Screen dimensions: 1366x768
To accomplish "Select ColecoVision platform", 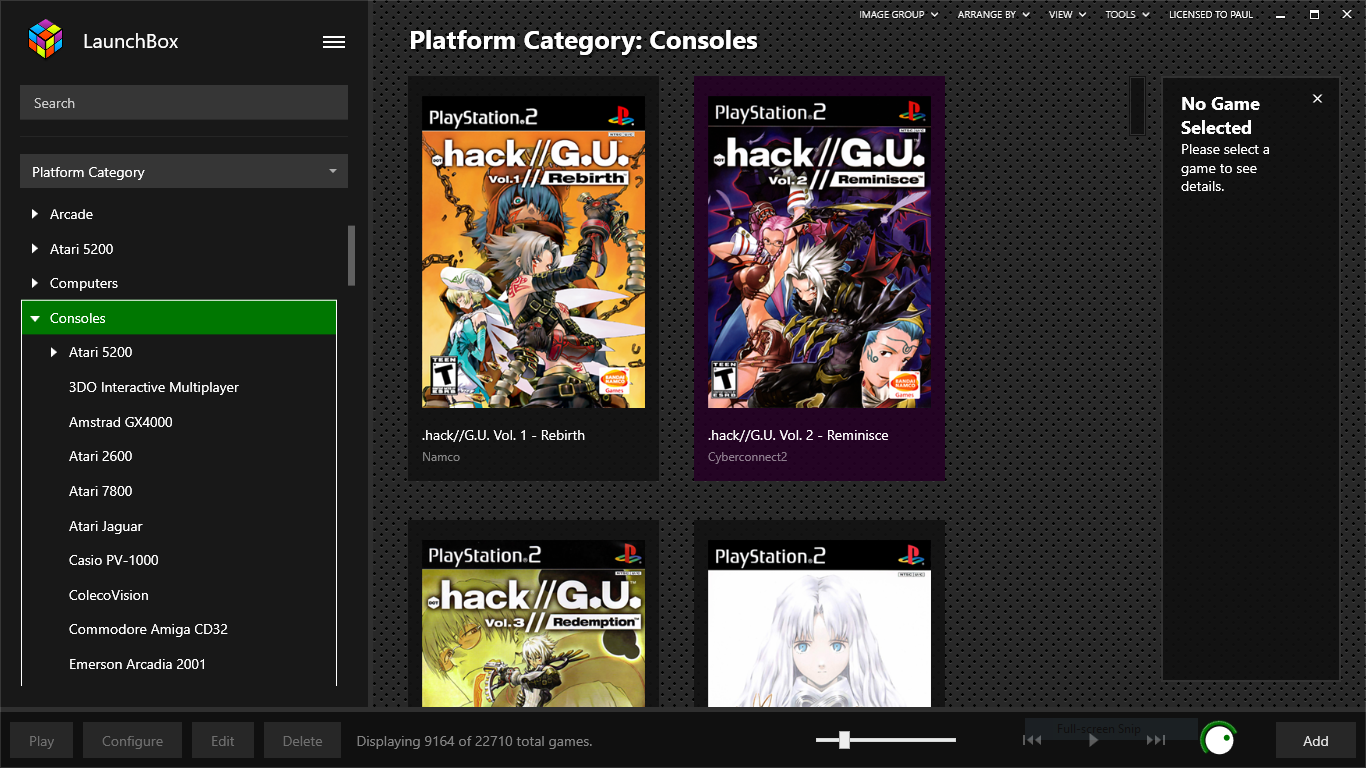I will [109, 595].
